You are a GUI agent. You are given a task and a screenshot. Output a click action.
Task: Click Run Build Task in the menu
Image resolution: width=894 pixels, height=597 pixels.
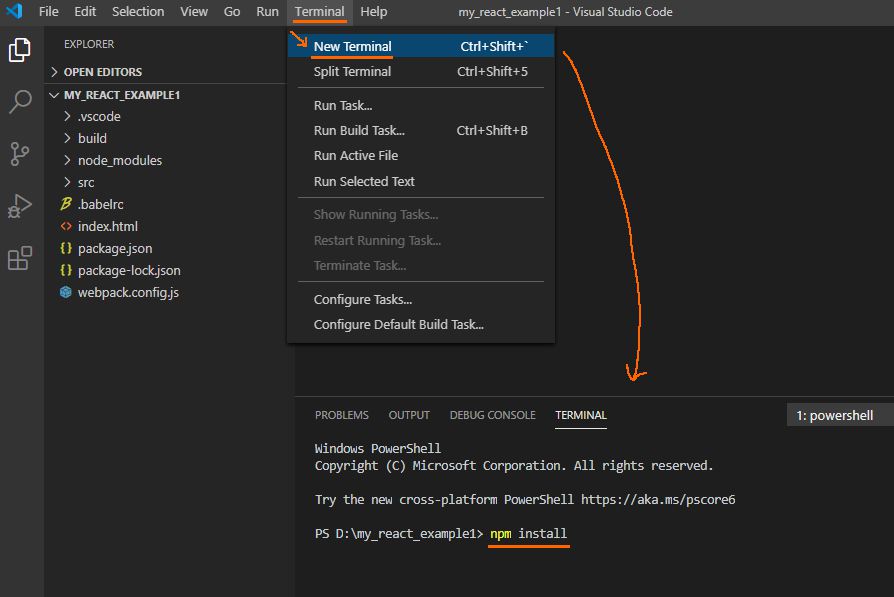coord(359,130)
